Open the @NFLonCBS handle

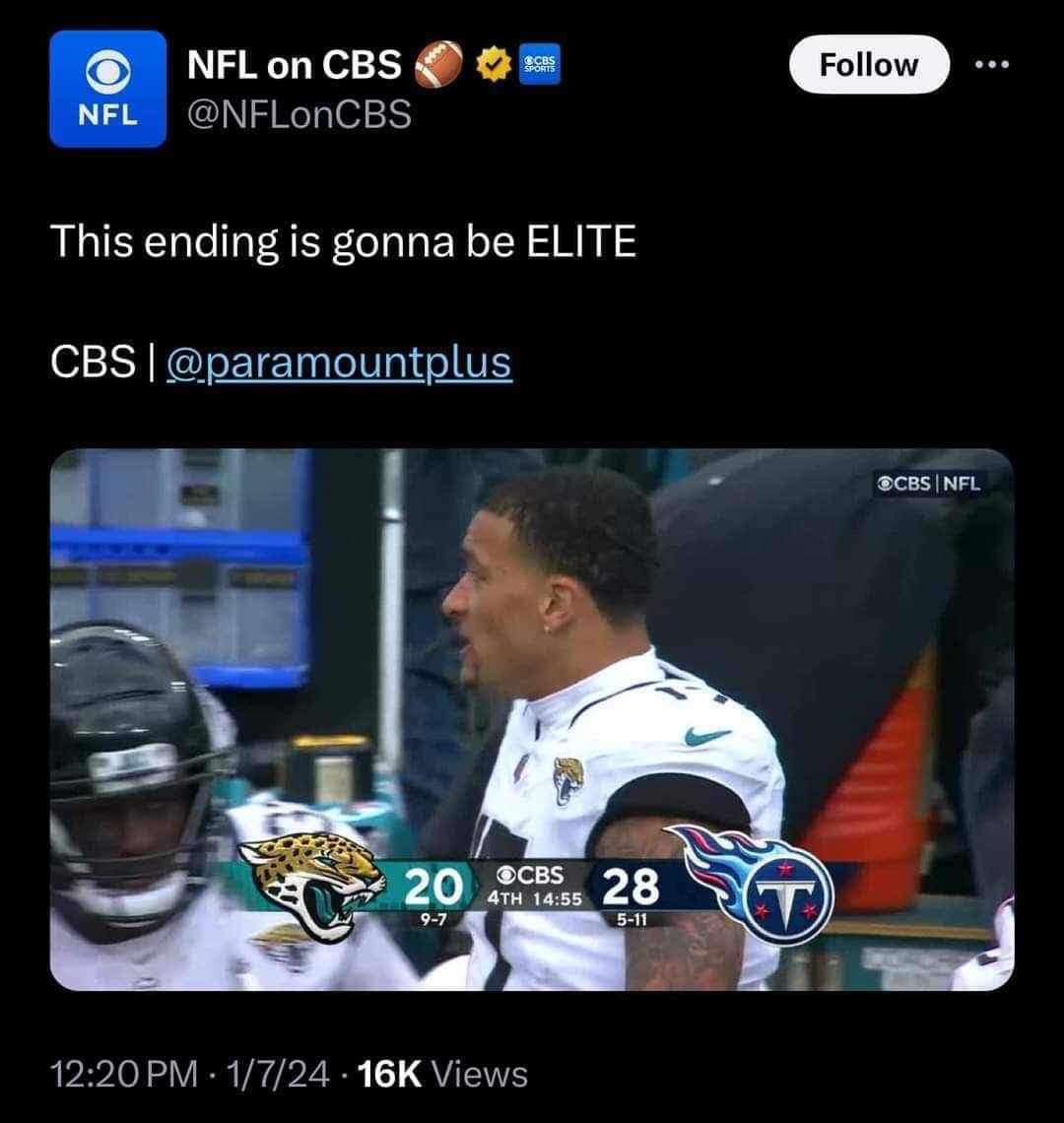click(299, 114)
